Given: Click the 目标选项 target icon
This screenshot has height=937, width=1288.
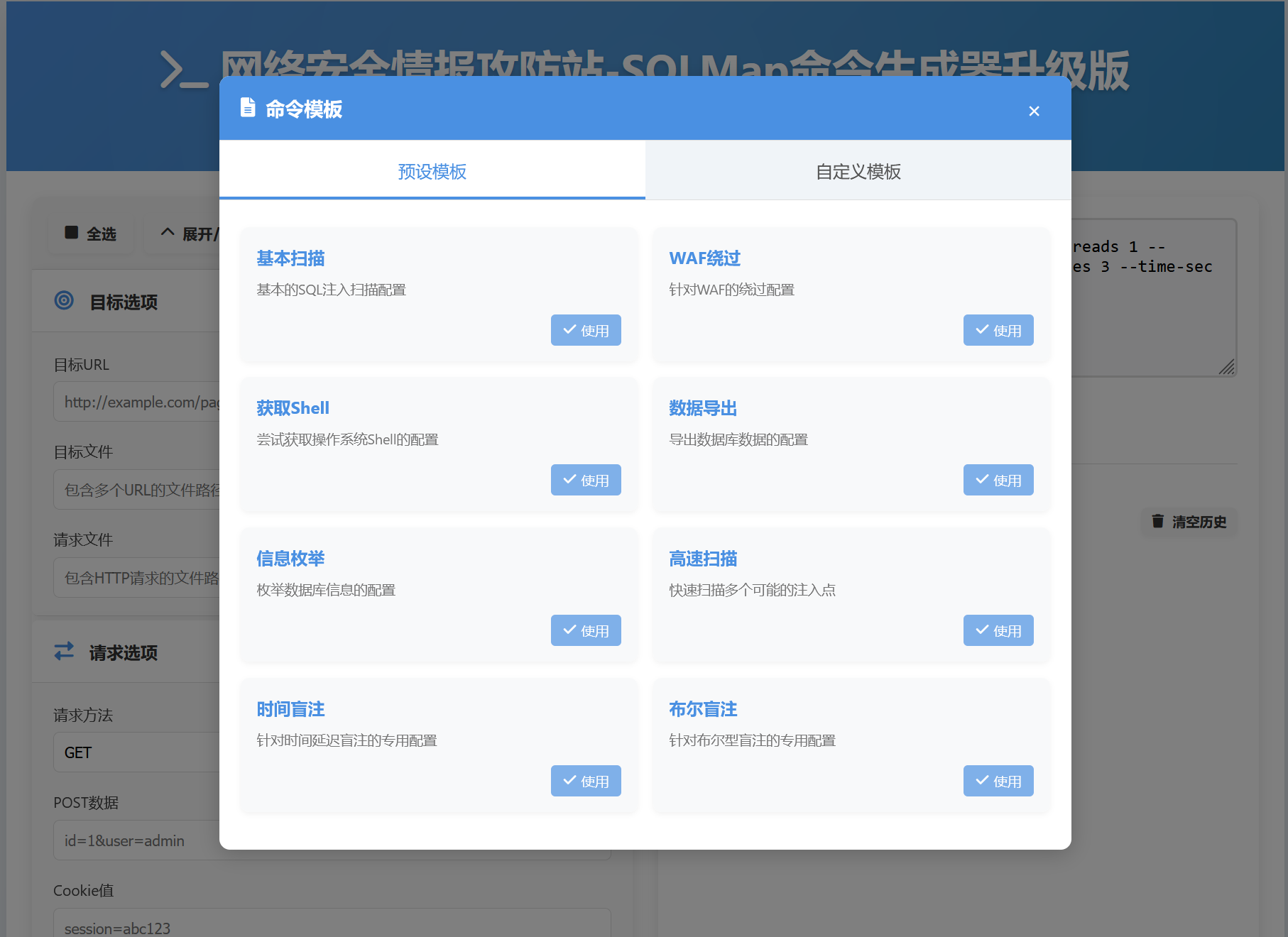Looking at the screenshot, I should [x=64, y=300].
